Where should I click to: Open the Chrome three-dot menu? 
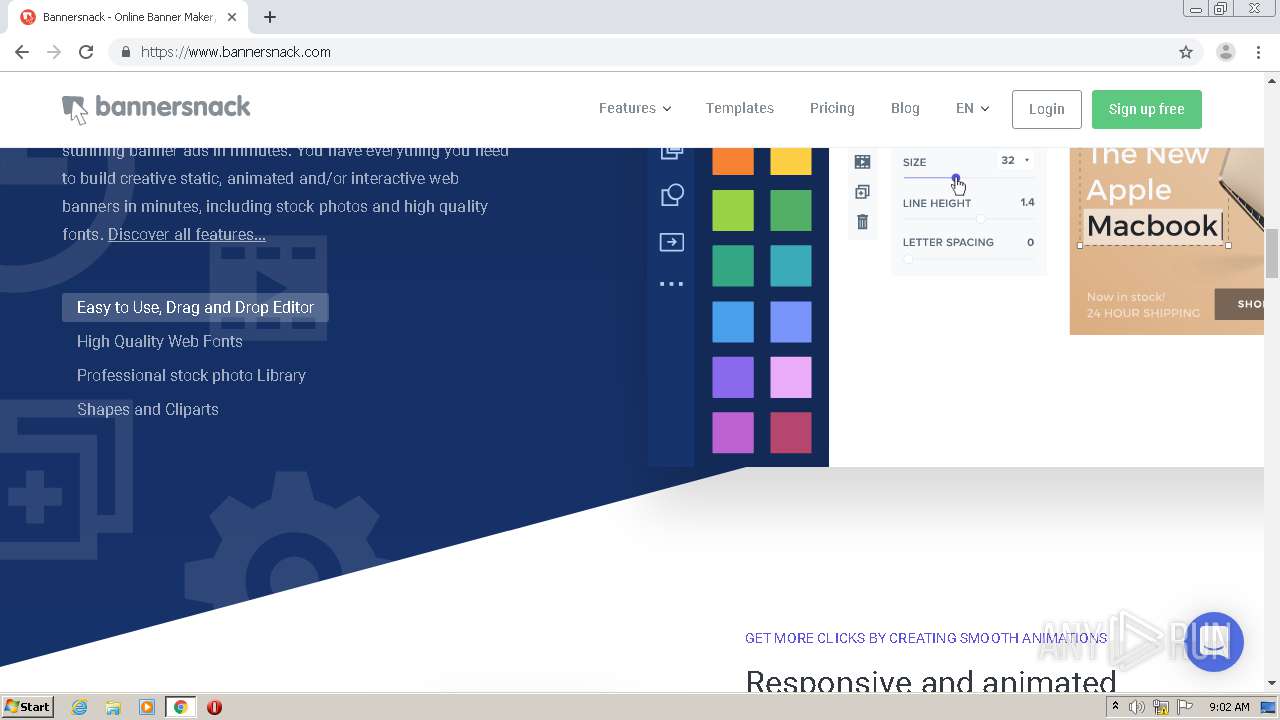click(1258, 52)
